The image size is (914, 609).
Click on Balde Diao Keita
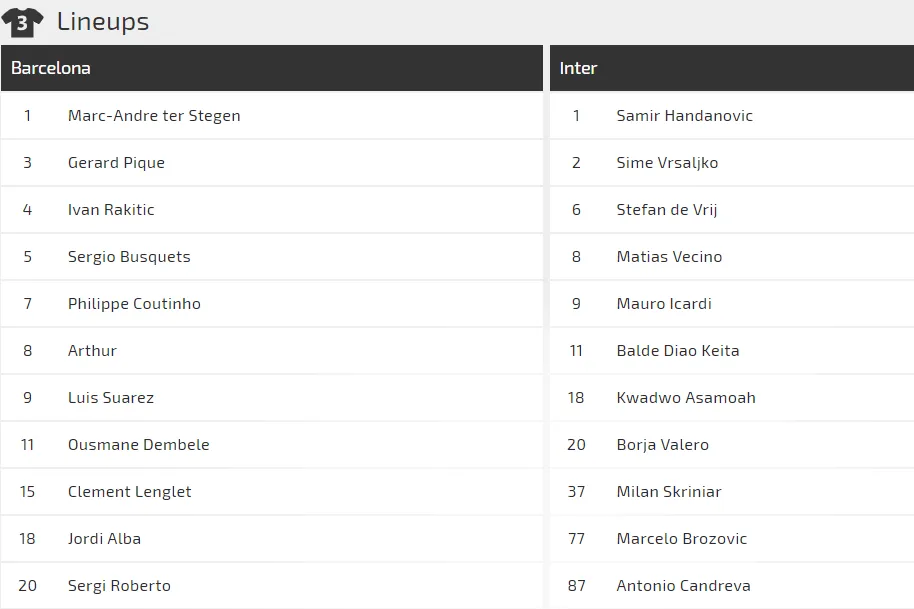coord(678,350)
